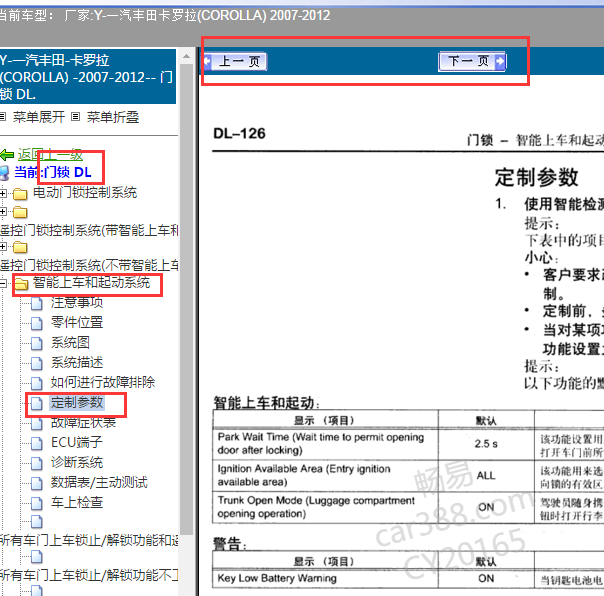Click the 返回上一级 green back link
604x596 pixels.
click(50, 155)
